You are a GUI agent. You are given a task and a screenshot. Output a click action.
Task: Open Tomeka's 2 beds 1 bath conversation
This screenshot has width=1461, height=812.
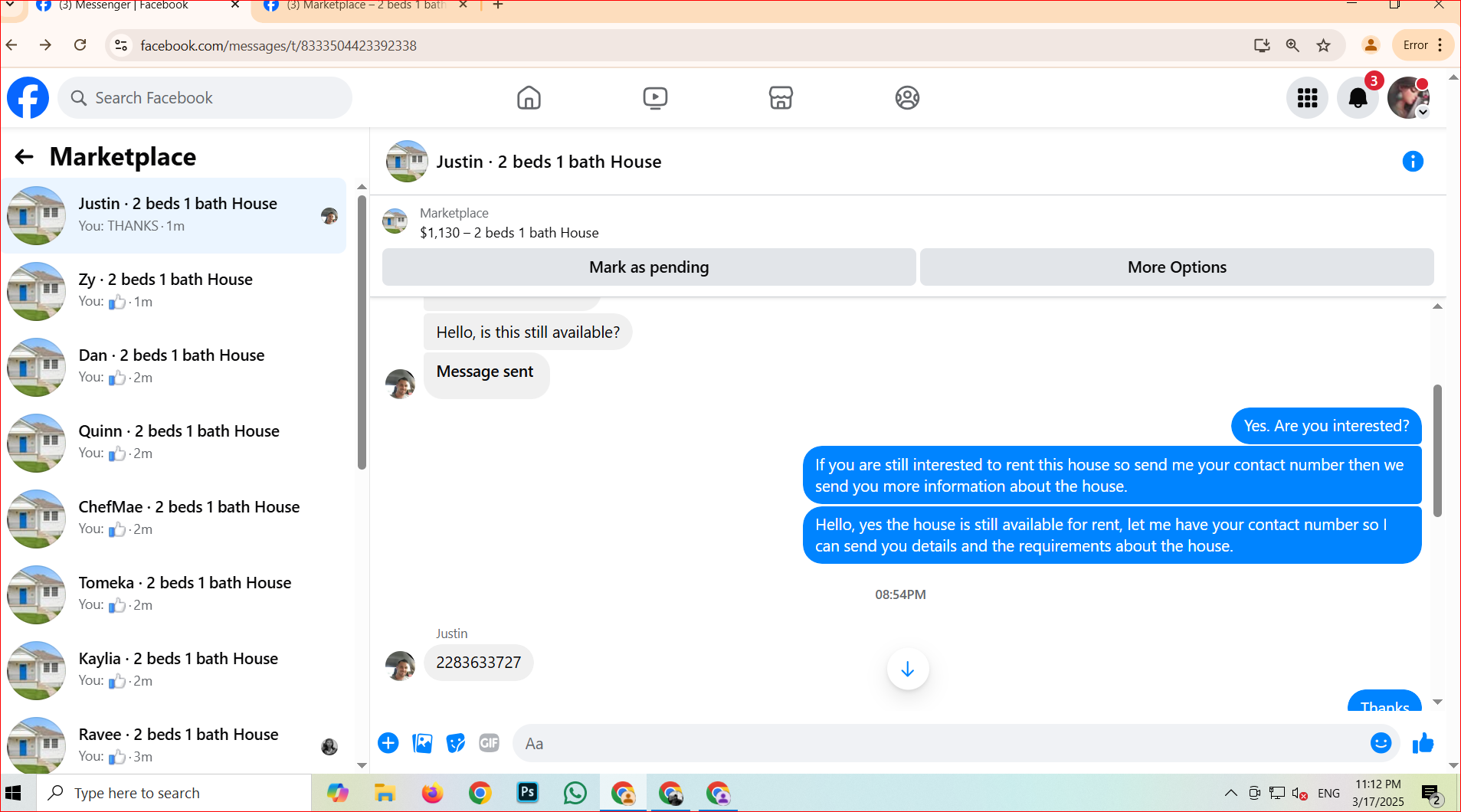(x=173, y=594)
